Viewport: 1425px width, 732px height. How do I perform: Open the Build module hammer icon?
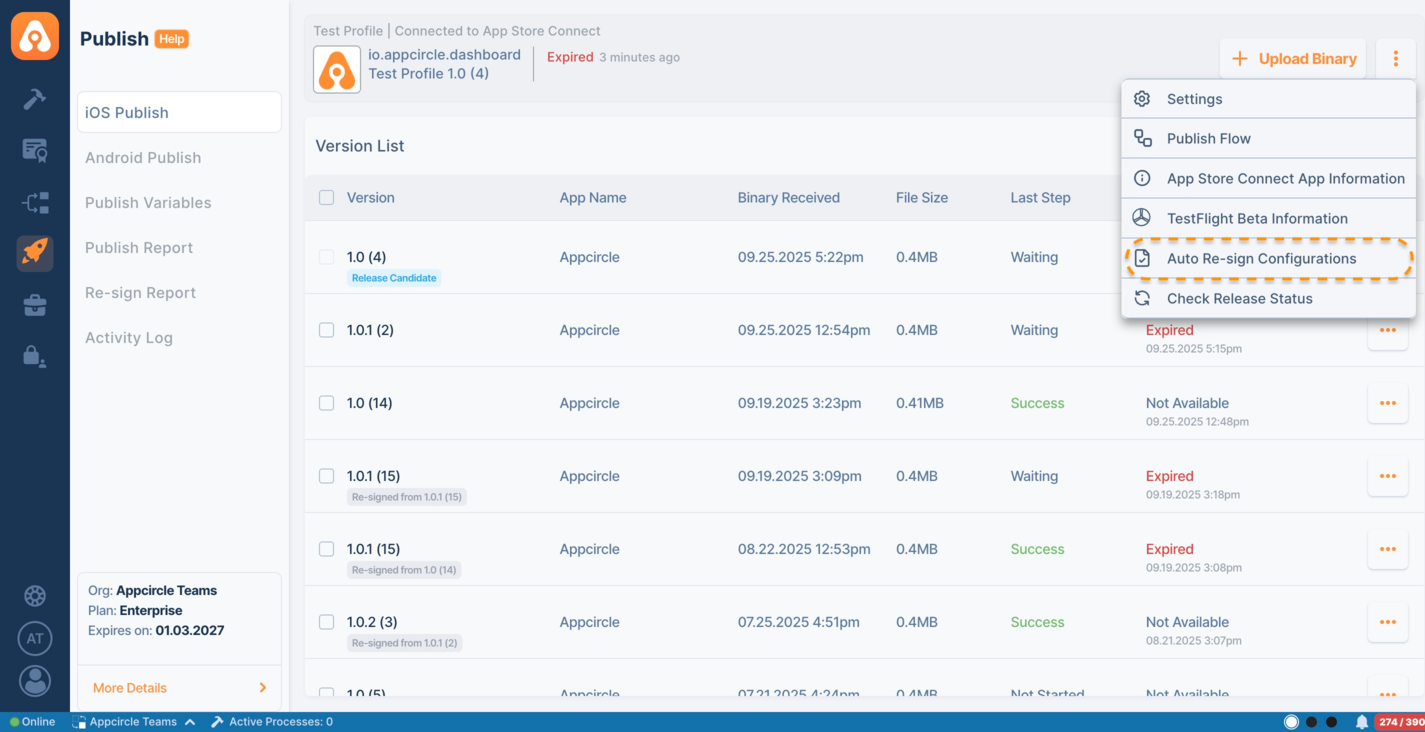pos(35,98)
